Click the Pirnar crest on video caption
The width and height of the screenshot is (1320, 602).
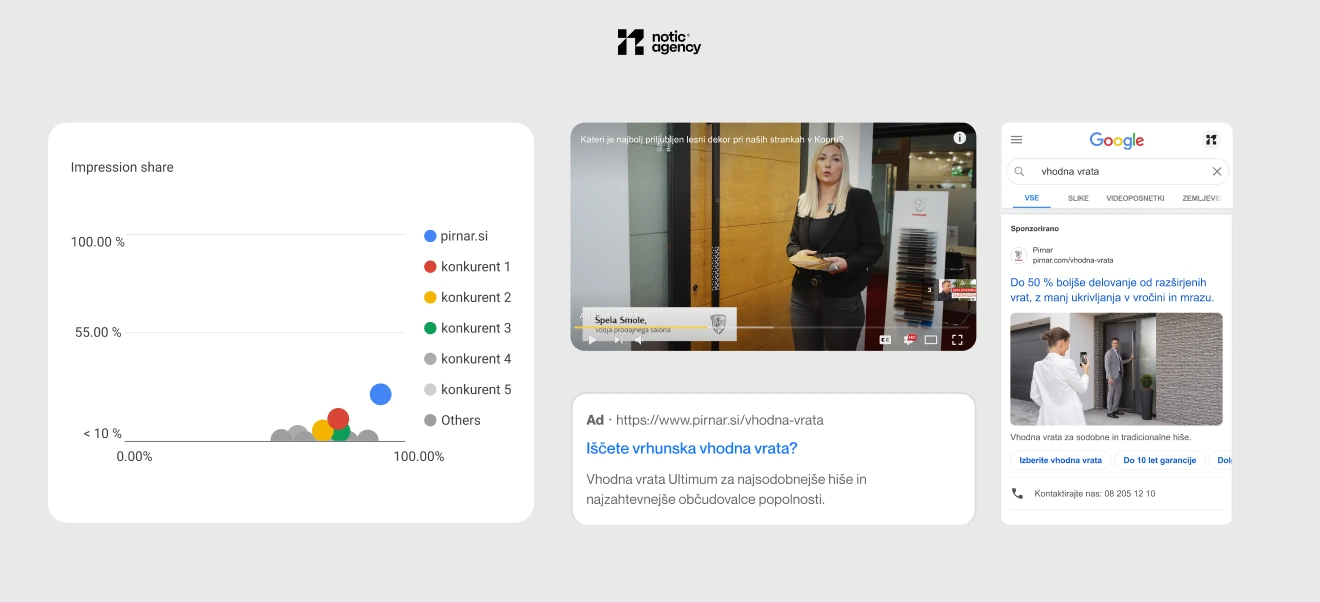click(717, 323)
